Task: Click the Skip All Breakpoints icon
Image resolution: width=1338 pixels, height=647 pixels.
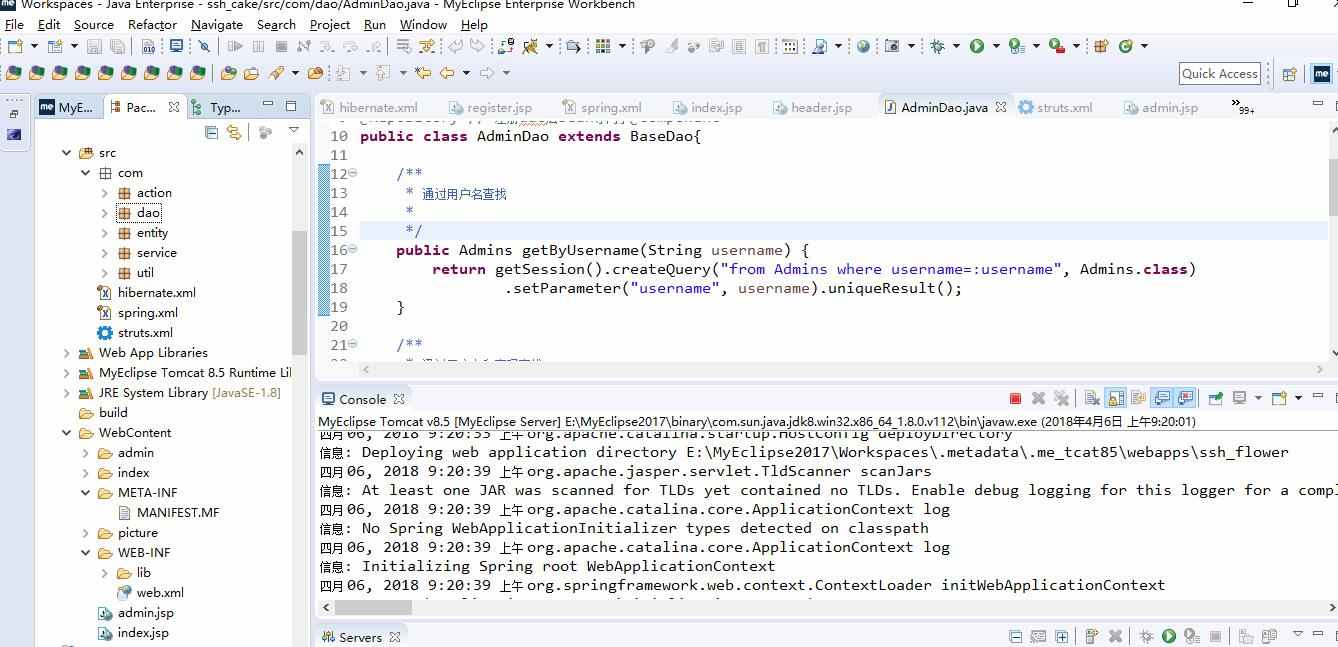Action: point(204,46)
